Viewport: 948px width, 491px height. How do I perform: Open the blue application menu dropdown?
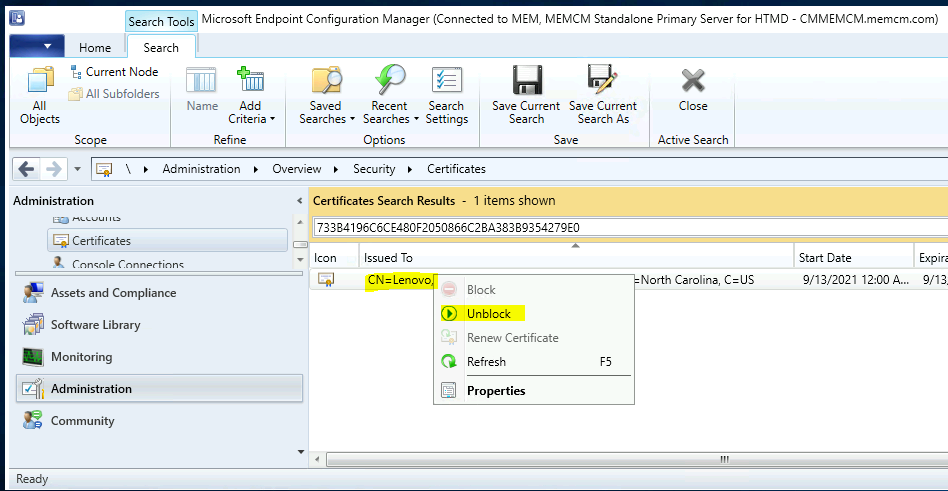pyautogui.click(x=36, y=46)
